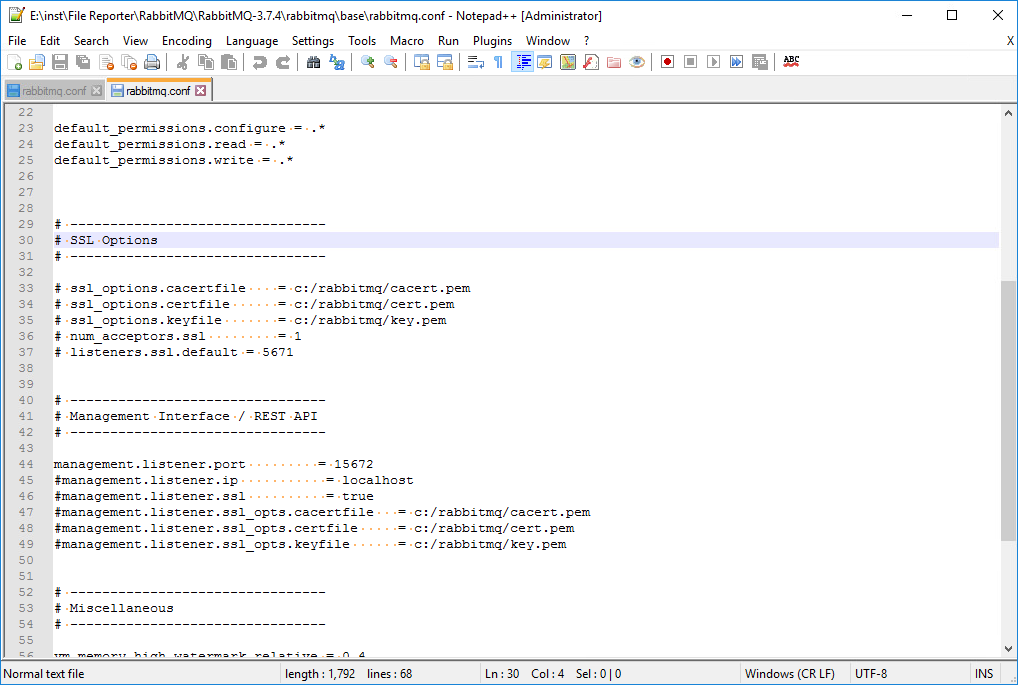The height and width of the screenshot is (685, 1018).
Task: Open the Find dialog
Action: point(313,61)
